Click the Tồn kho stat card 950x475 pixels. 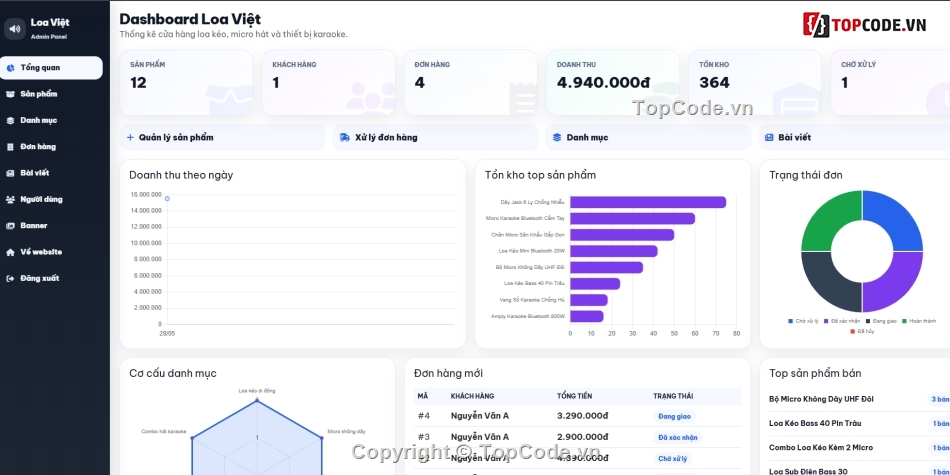755,82
